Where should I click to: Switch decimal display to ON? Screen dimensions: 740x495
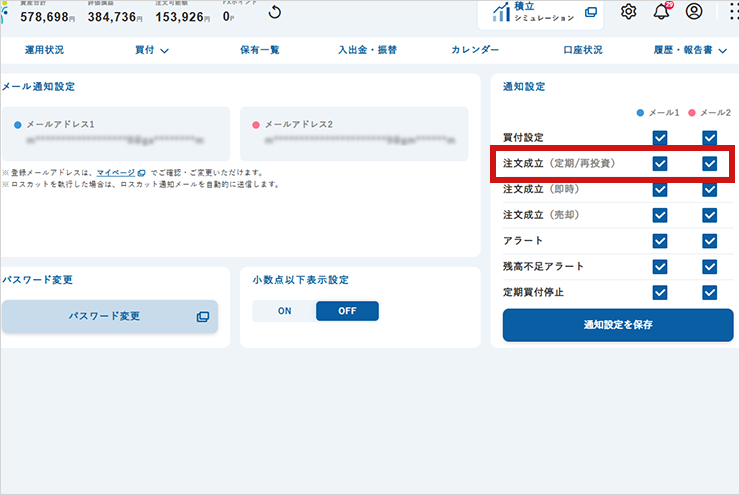click(284, 311)
